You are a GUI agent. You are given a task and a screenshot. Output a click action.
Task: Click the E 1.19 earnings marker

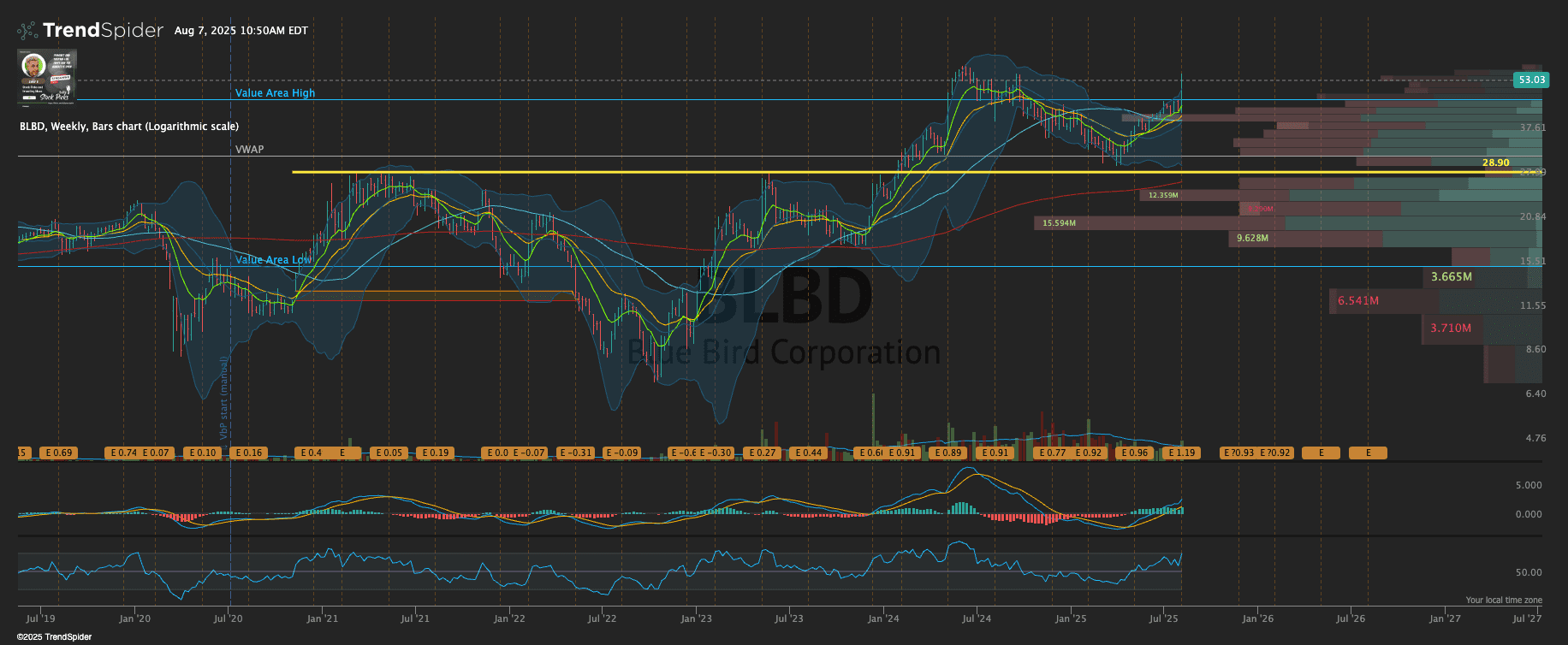(x=1181, y=453)
